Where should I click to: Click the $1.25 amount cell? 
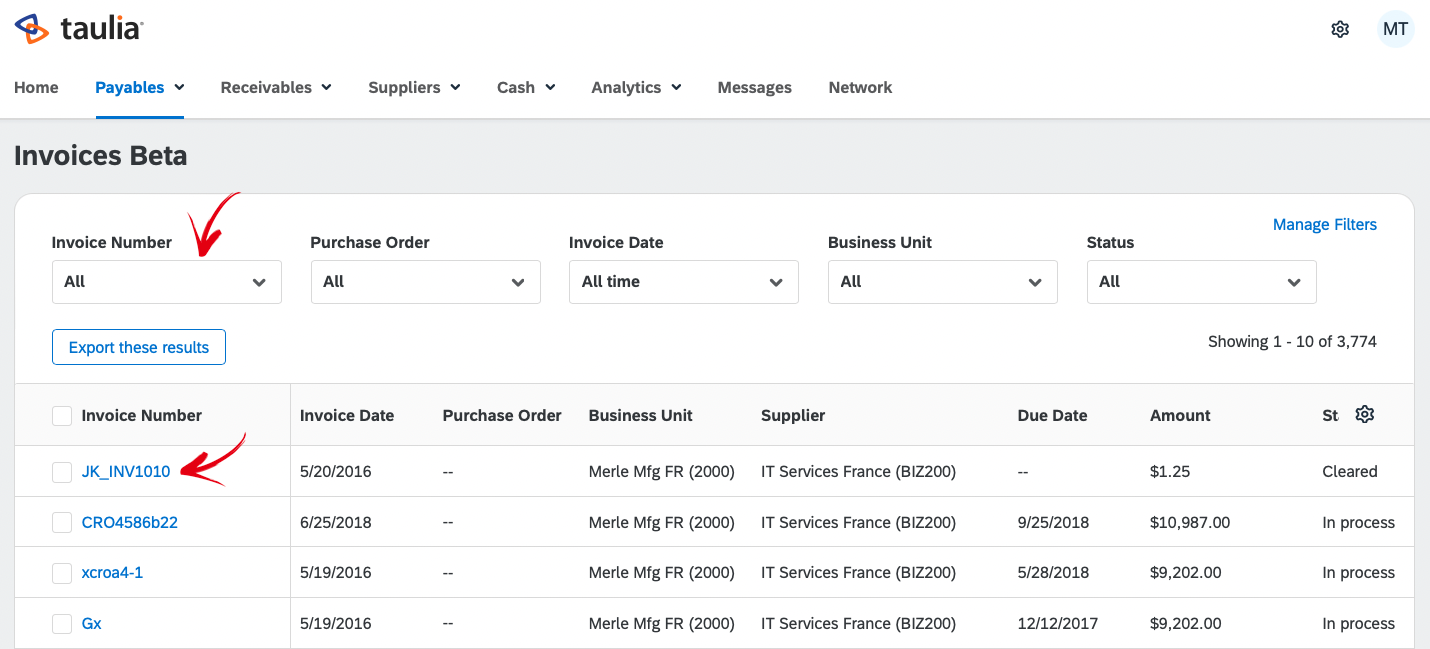pos(1170,472)
